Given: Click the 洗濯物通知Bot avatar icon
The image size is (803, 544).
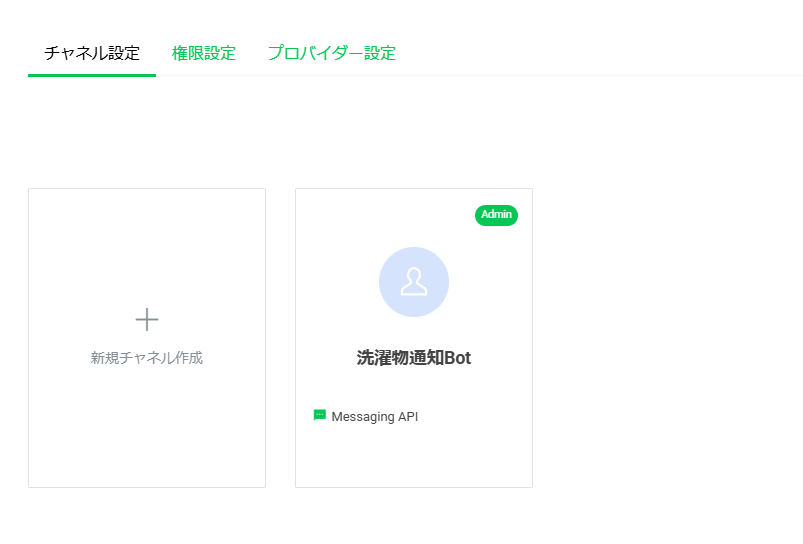Looking at the screenshot, I should coord(414,282).
